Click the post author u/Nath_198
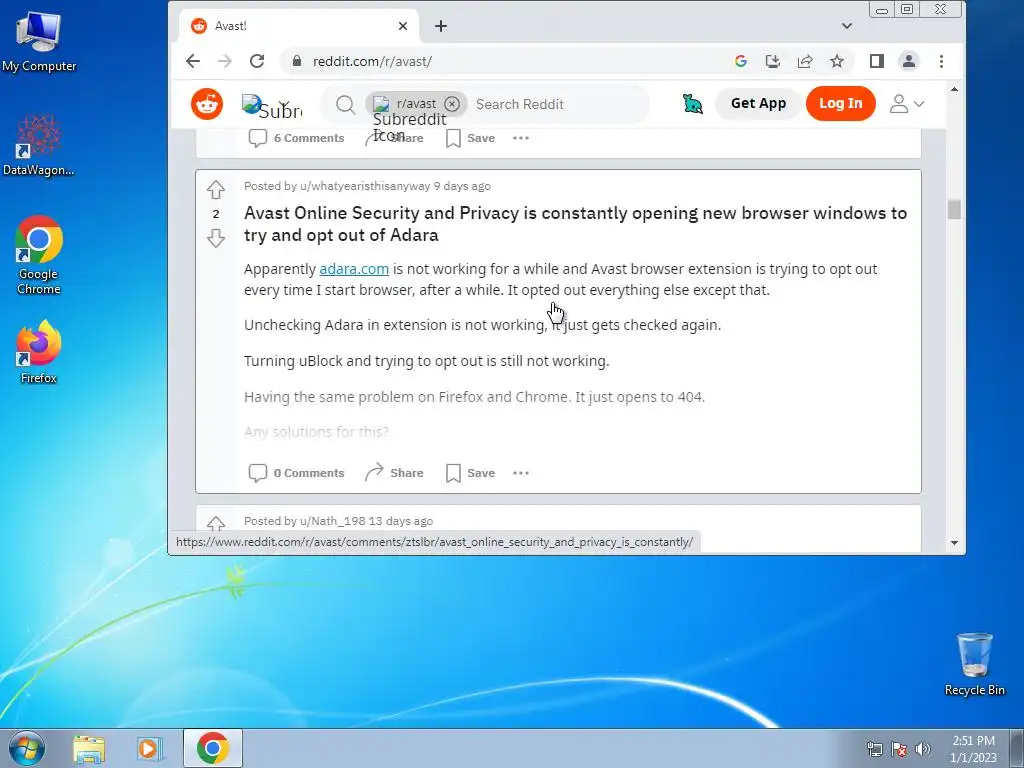 (332, 521)
